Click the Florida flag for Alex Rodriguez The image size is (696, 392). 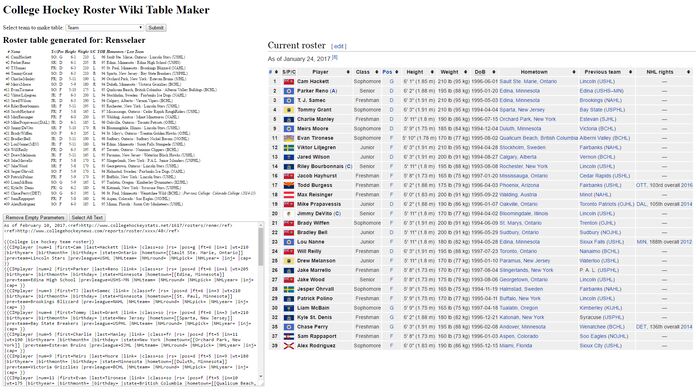(x=289, y=346)
